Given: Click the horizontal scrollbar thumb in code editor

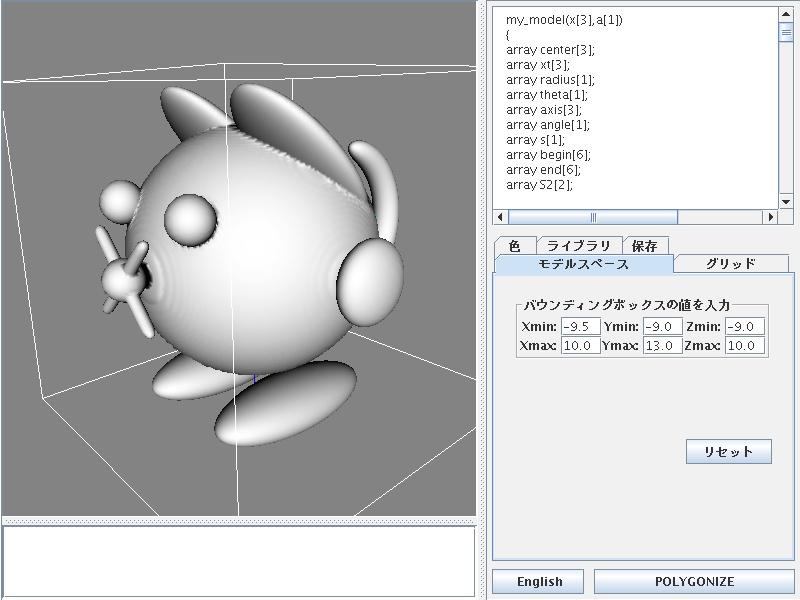Looking at the screenshot, I should pyautogui.click(x=593, y=217).
